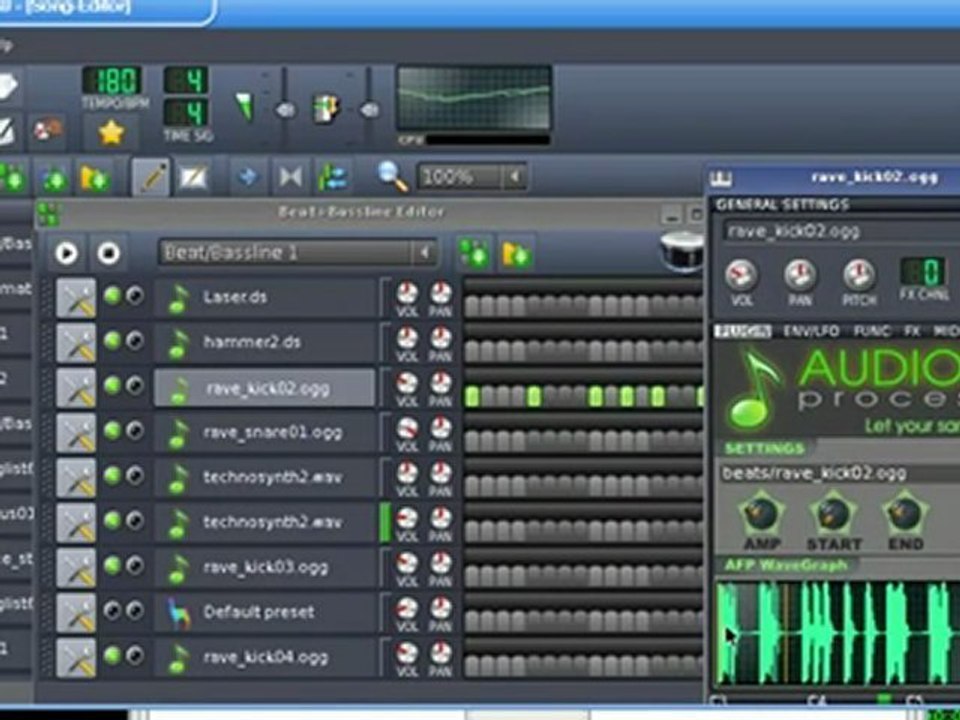960x720 pixels.
Task: Click the instrument window VOL knob
Action: tap(741, 275)
